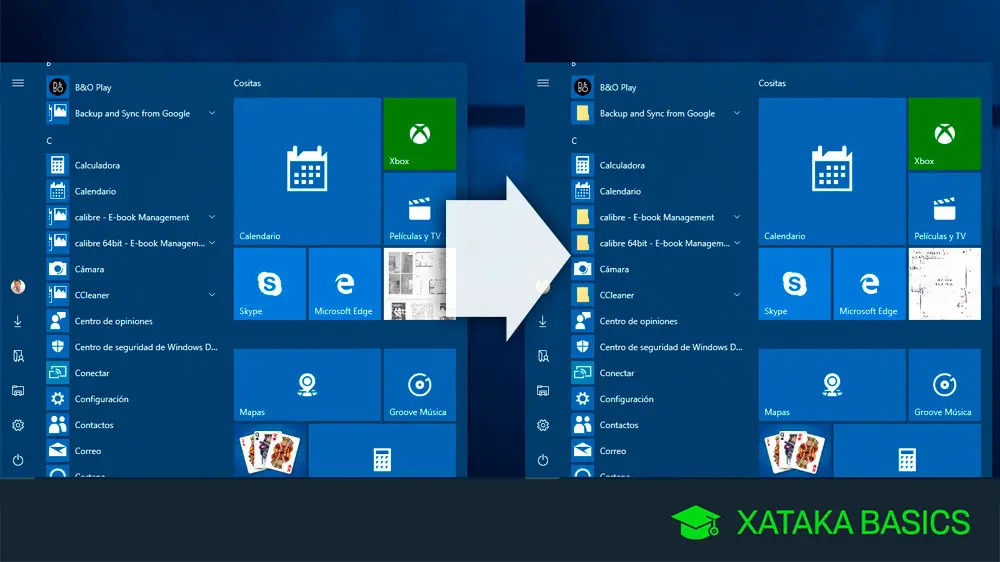This screenshot has height=562, width=1000.
Task: Click letter C header in left app list
Action: (49, 140)
